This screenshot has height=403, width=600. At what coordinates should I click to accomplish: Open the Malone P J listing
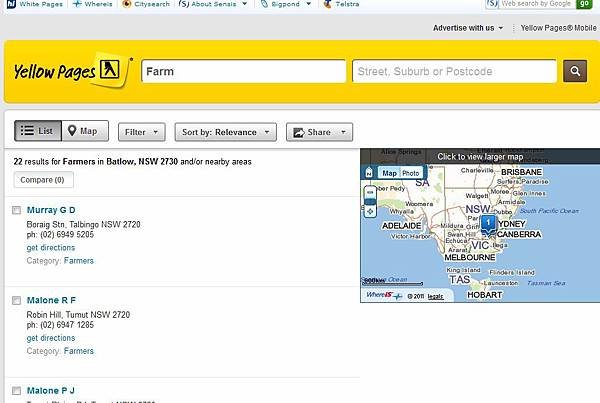point(51,391)
